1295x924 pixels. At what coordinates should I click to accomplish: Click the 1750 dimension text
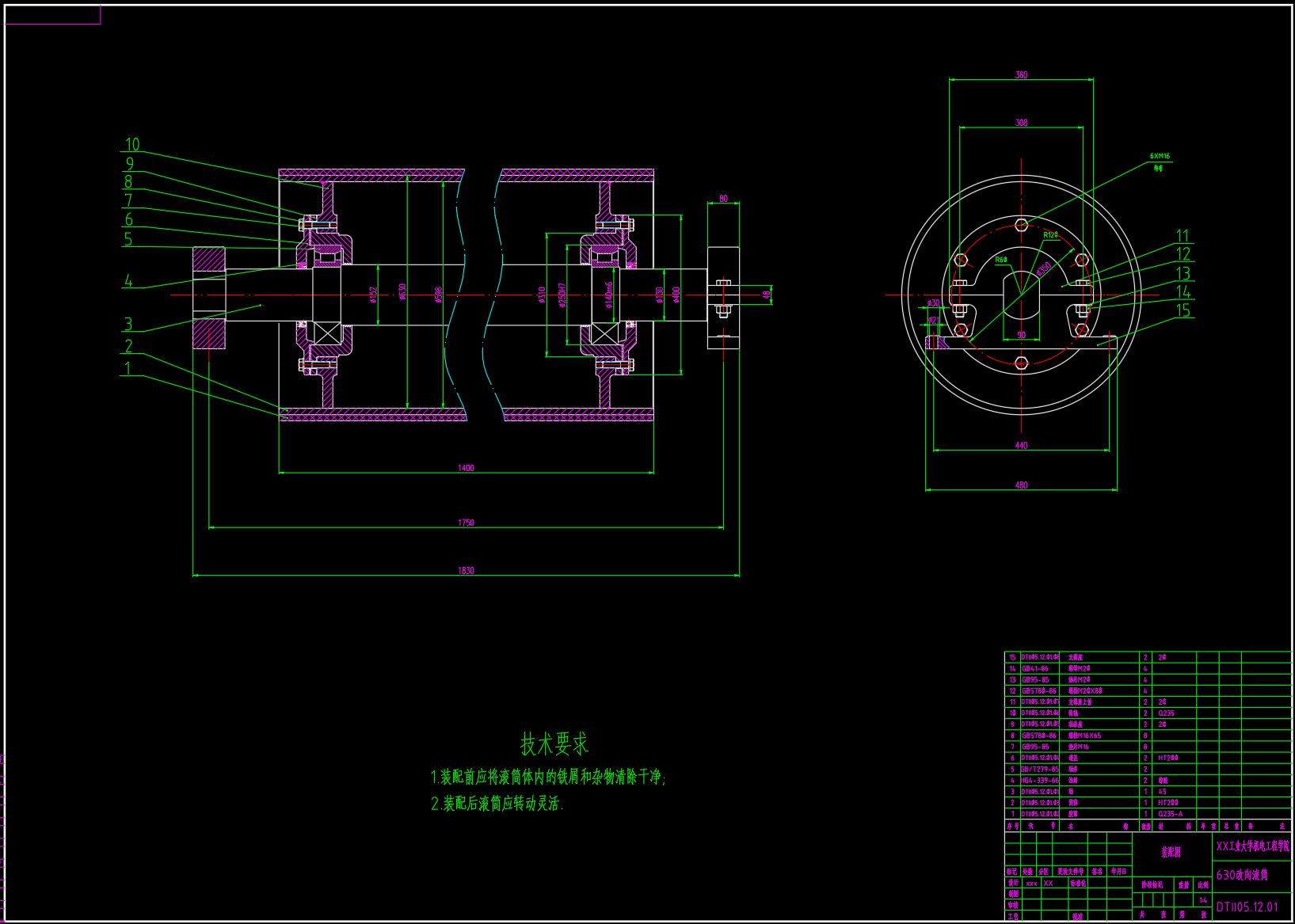pyautogui.click(x=466, y=523)
